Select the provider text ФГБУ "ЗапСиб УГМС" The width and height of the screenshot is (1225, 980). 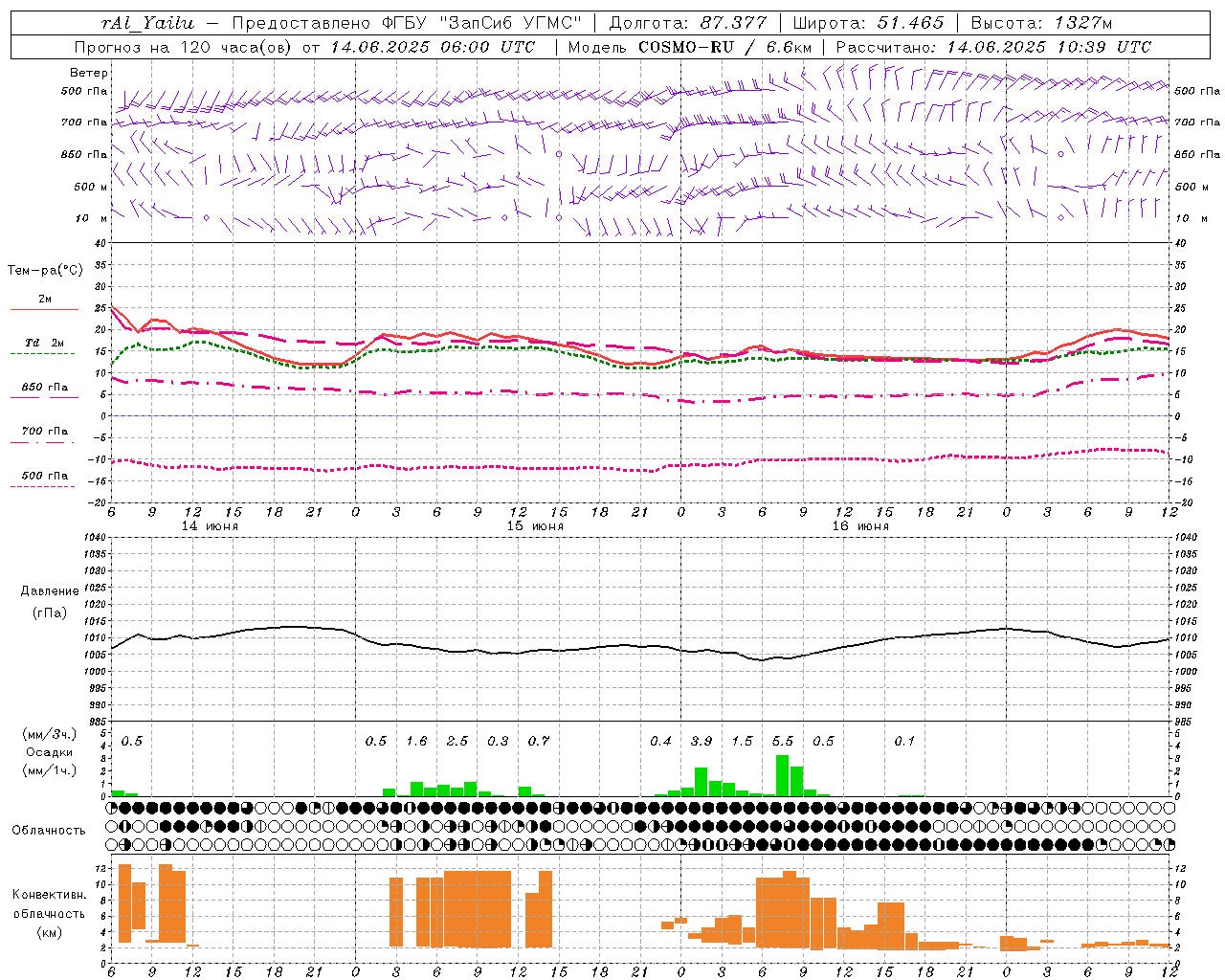[481, 23]
